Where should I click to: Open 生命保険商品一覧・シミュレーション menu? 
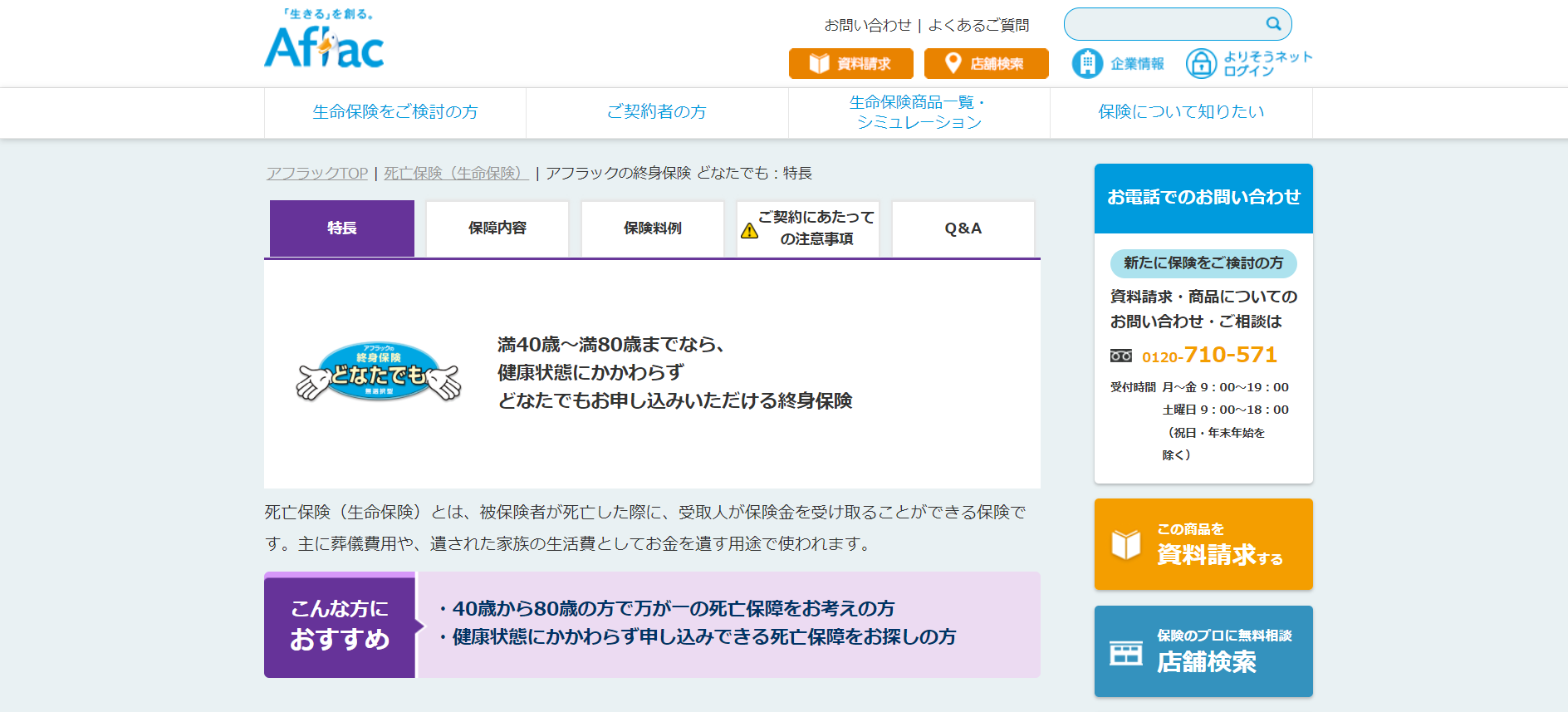pyautogui.click(x=919, y=112)
